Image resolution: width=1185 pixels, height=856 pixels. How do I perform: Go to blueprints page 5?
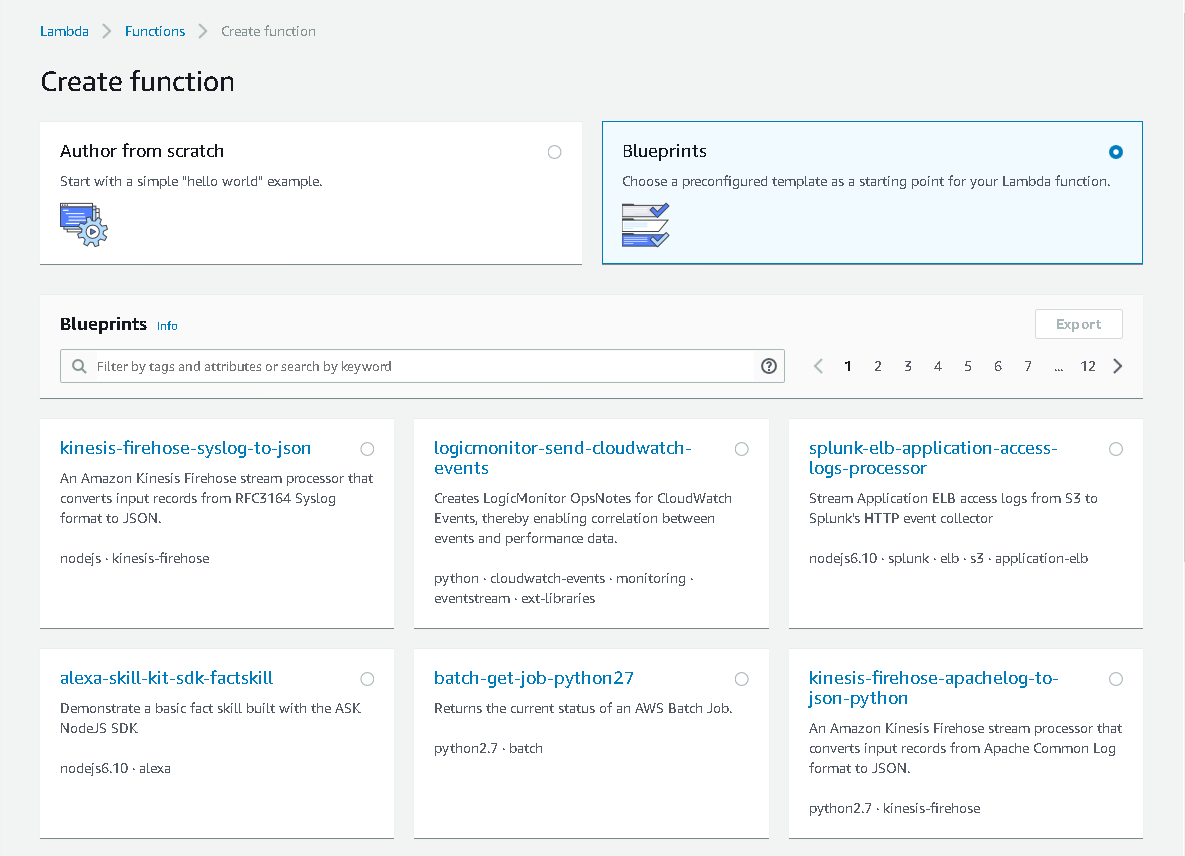(x=967, y=366)
